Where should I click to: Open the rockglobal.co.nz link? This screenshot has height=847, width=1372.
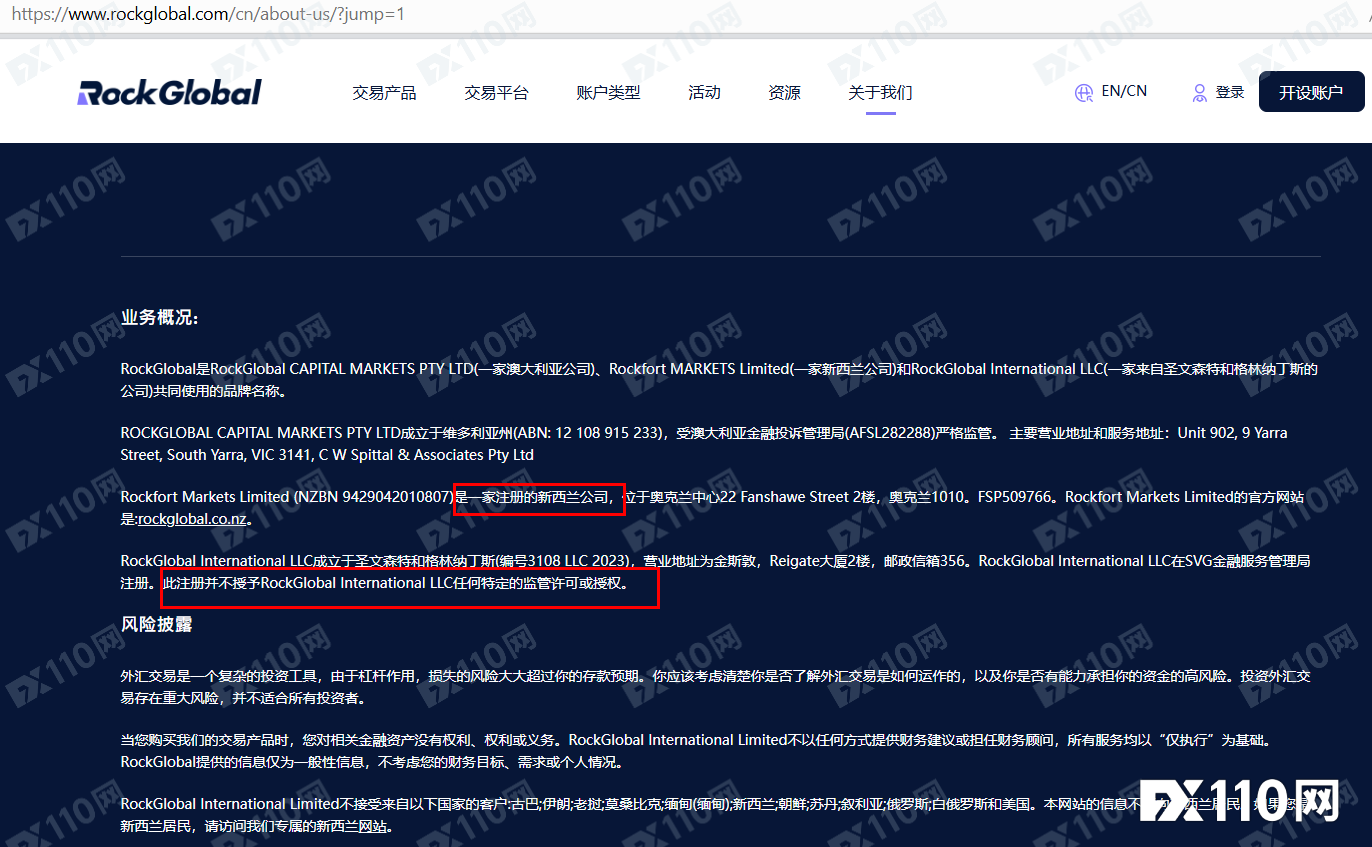coord(191,519)
